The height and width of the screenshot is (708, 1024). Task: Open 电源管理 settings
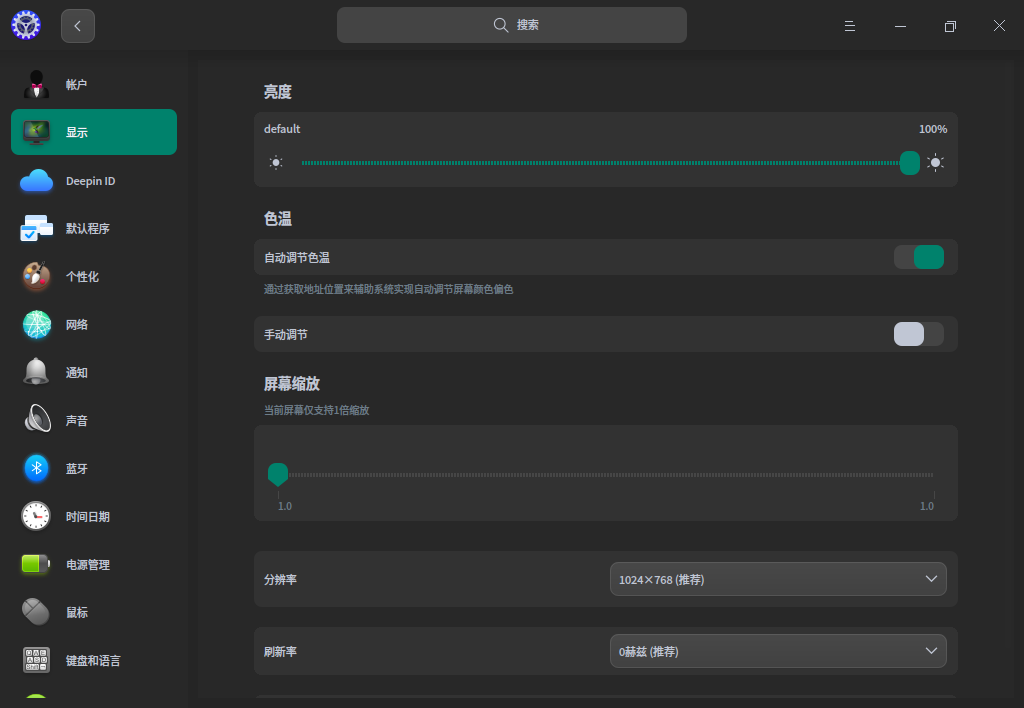[x=94, y=564]
